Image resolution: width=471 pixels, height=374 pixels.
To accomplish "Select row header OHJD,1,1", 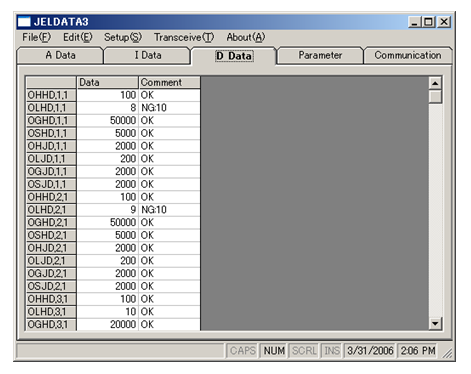I will click(51, 146).
